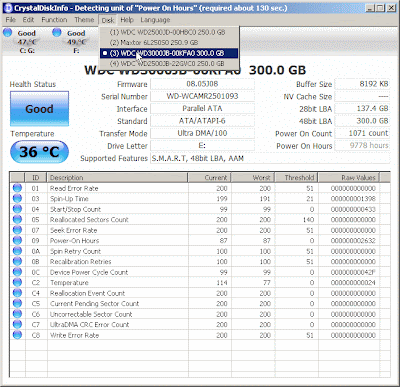Close the CrystalDiskInfo window
The width and height of the screenshot is (400, 387).
click(391, 8)
